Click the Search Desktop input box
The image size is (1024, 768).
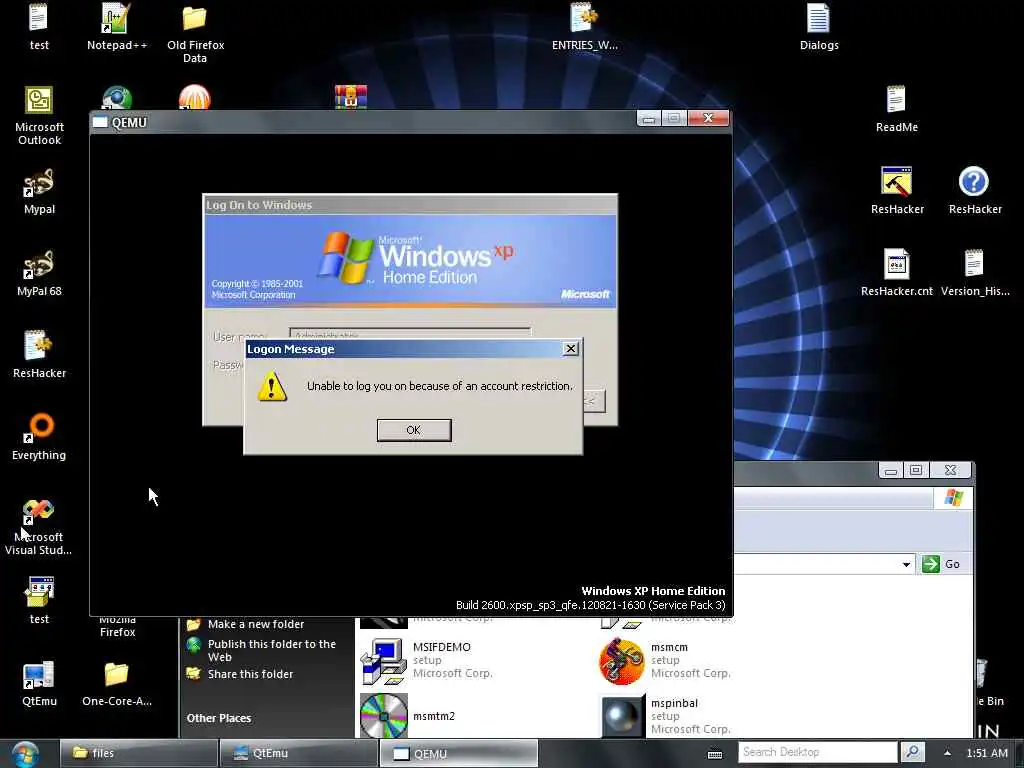818,752
